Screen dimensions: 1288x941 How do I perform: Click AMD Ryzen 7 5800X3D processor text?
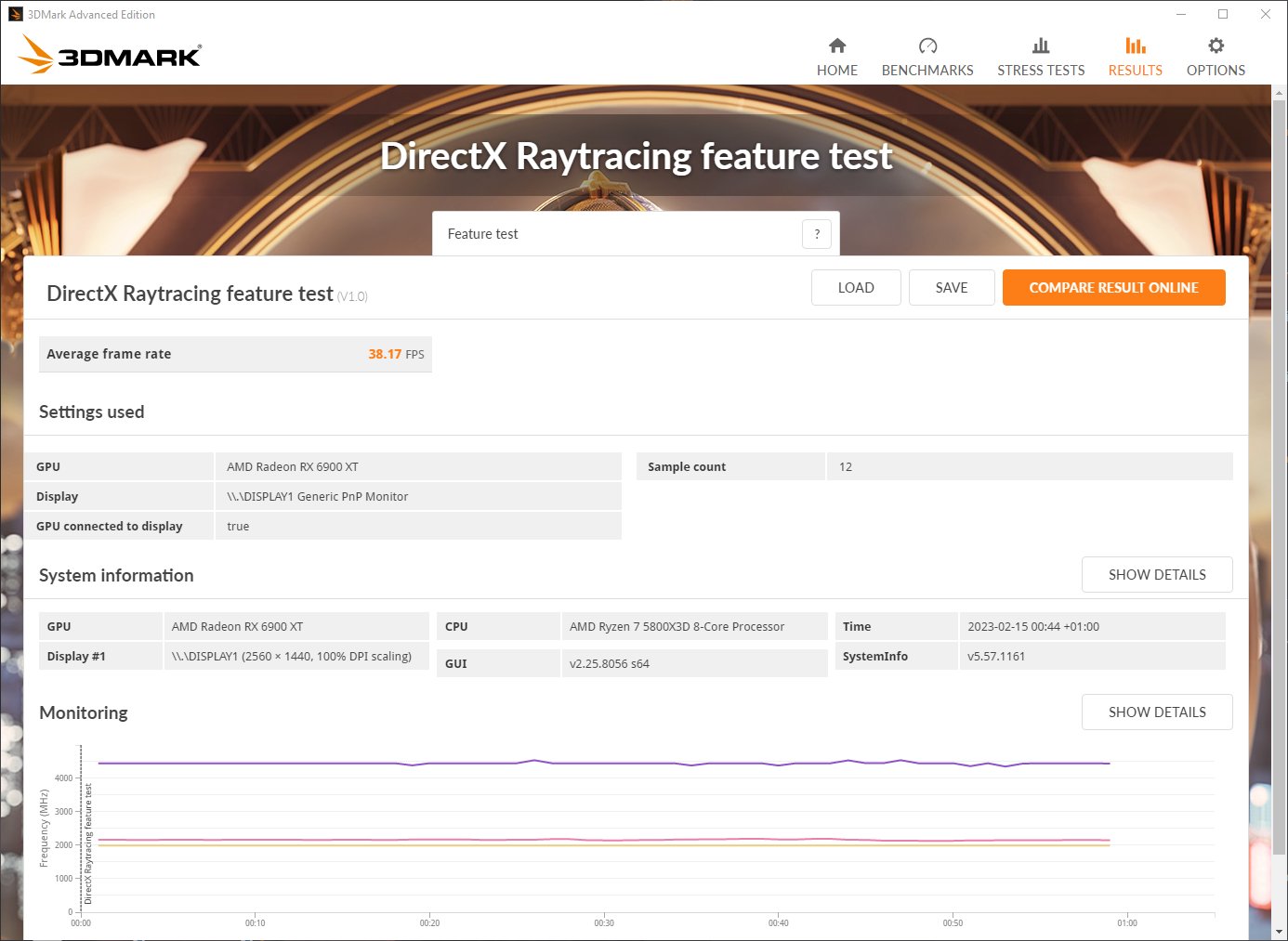tap(677, 627)
